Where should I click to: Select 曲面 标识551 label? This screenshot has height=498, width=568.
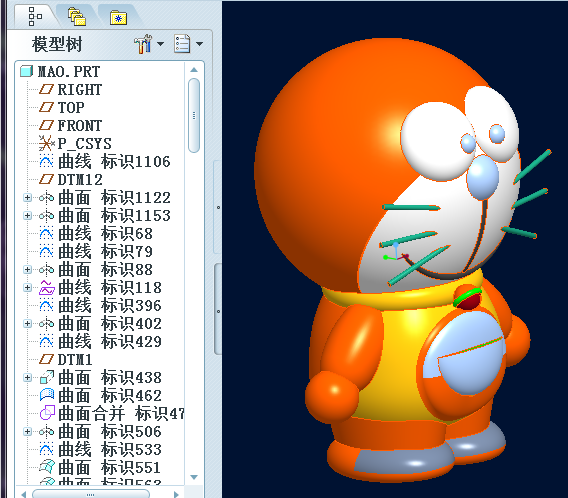(109, 468)
